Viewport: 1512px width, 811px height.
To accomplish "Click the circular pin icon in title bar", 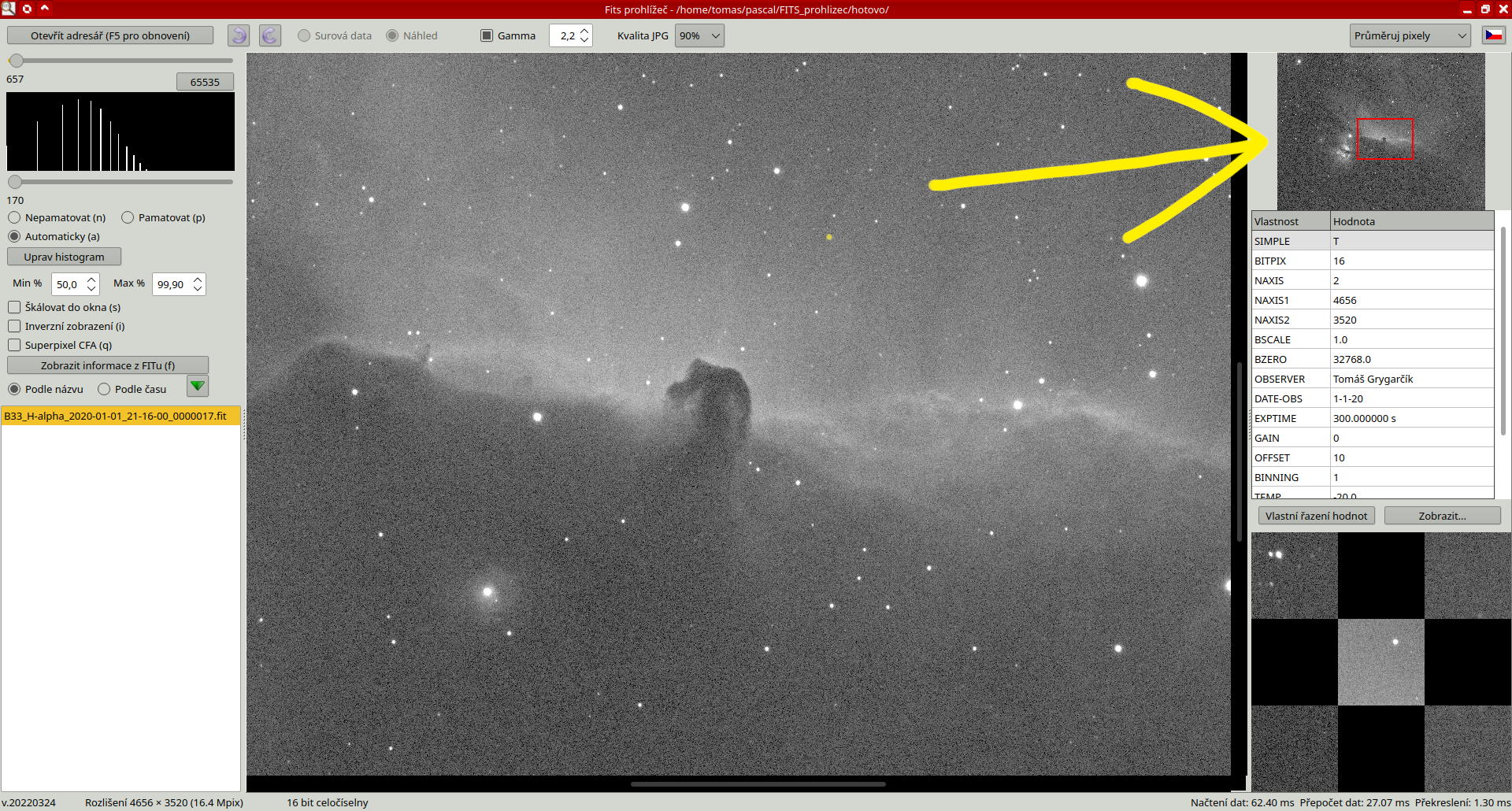I will pyautogui.click(x=27, y=9).
